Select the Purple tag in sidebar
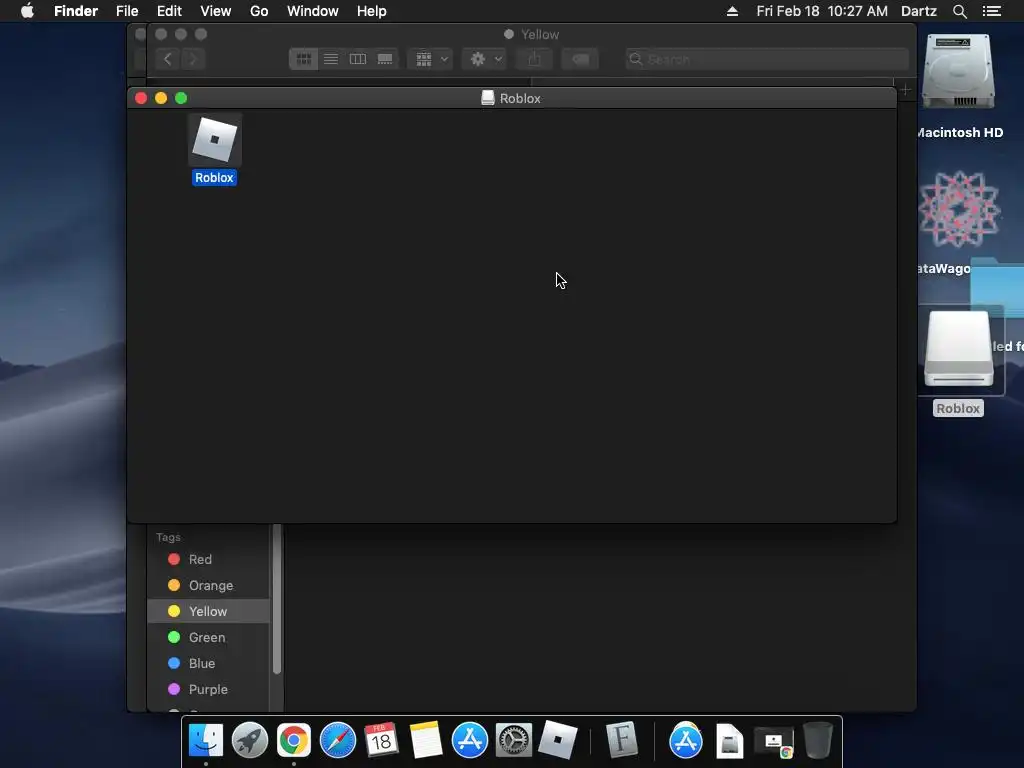1024x768 pixels. tap(209, 689)
